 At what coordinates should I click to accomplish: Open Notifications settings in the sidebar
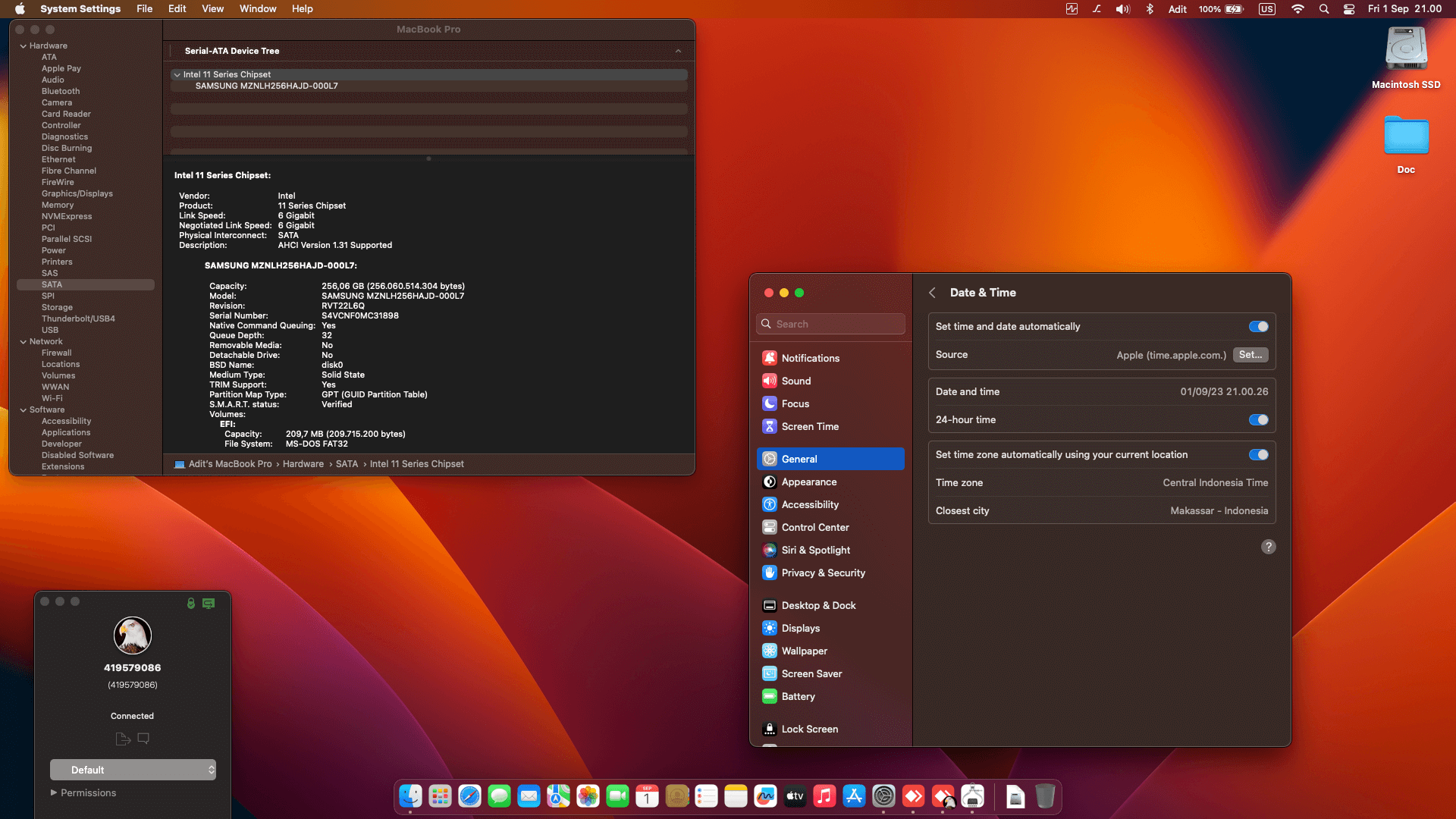click(811, 358)
